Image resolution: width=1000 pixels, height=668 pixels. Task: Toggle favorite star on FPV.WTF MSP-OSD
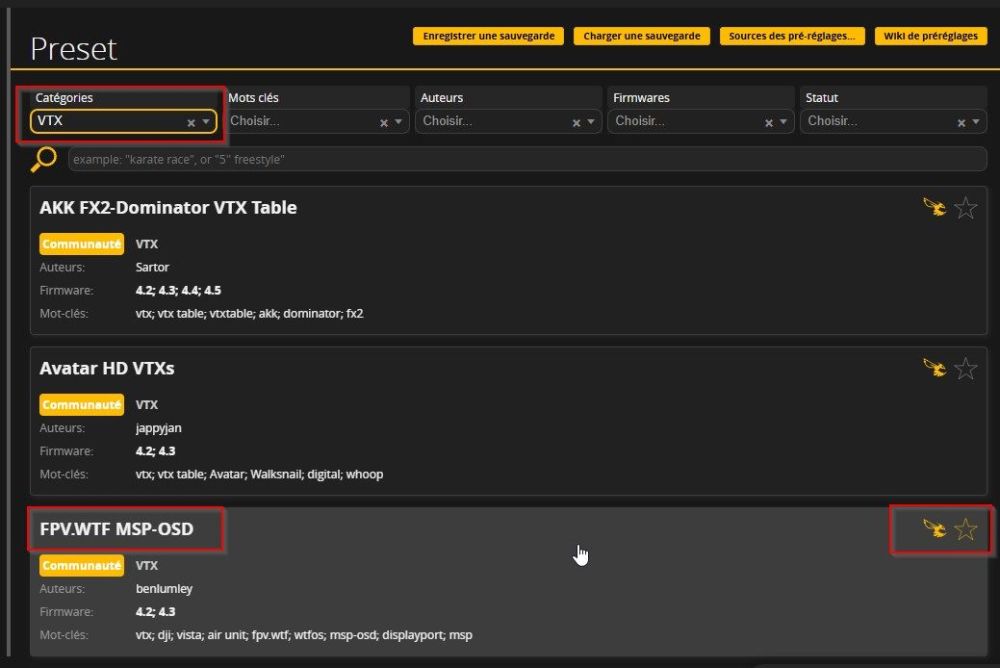[x=965, y=529]
